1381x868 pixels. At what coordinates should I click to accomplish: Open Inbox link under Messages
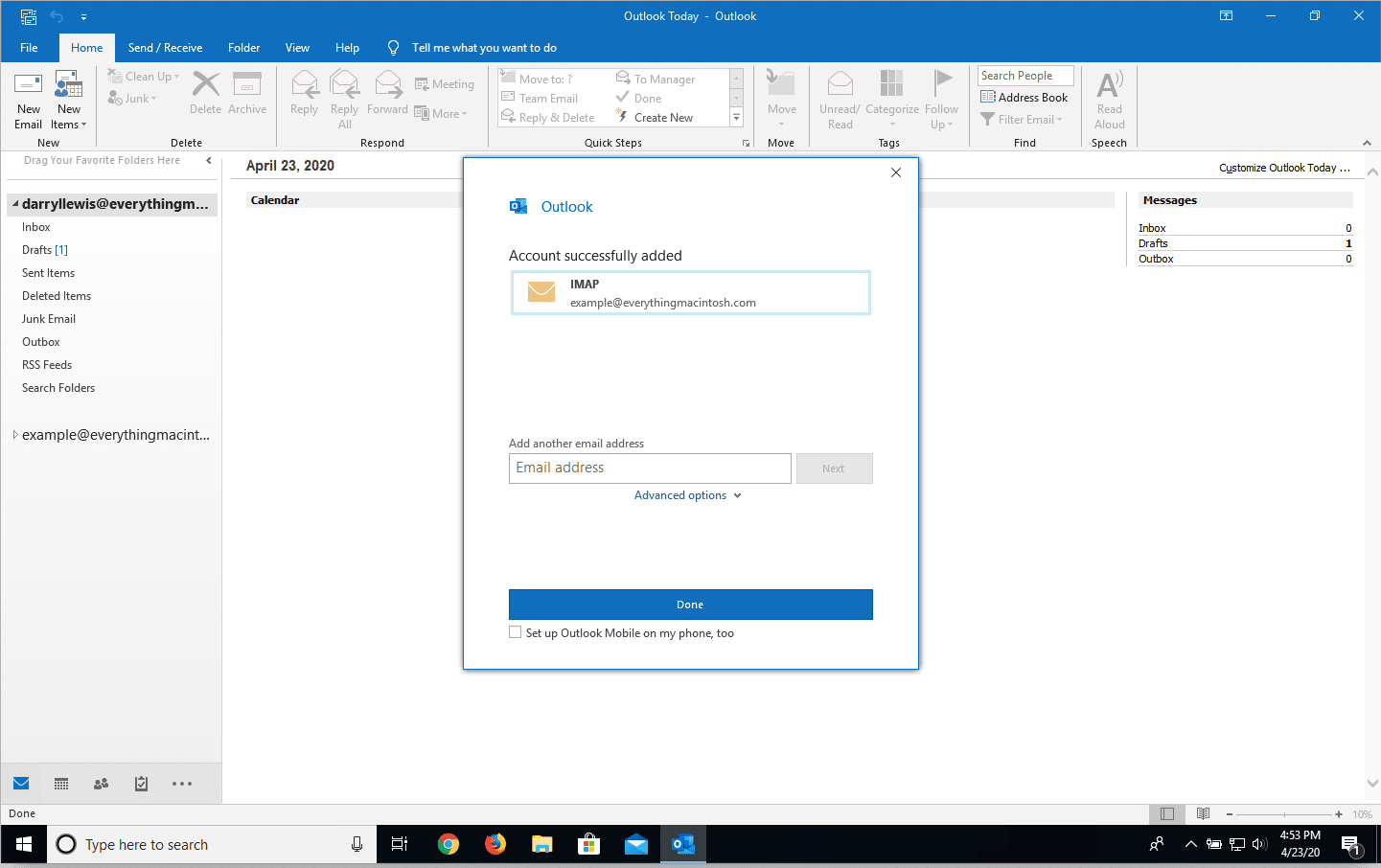click(x=1152, y=228)
